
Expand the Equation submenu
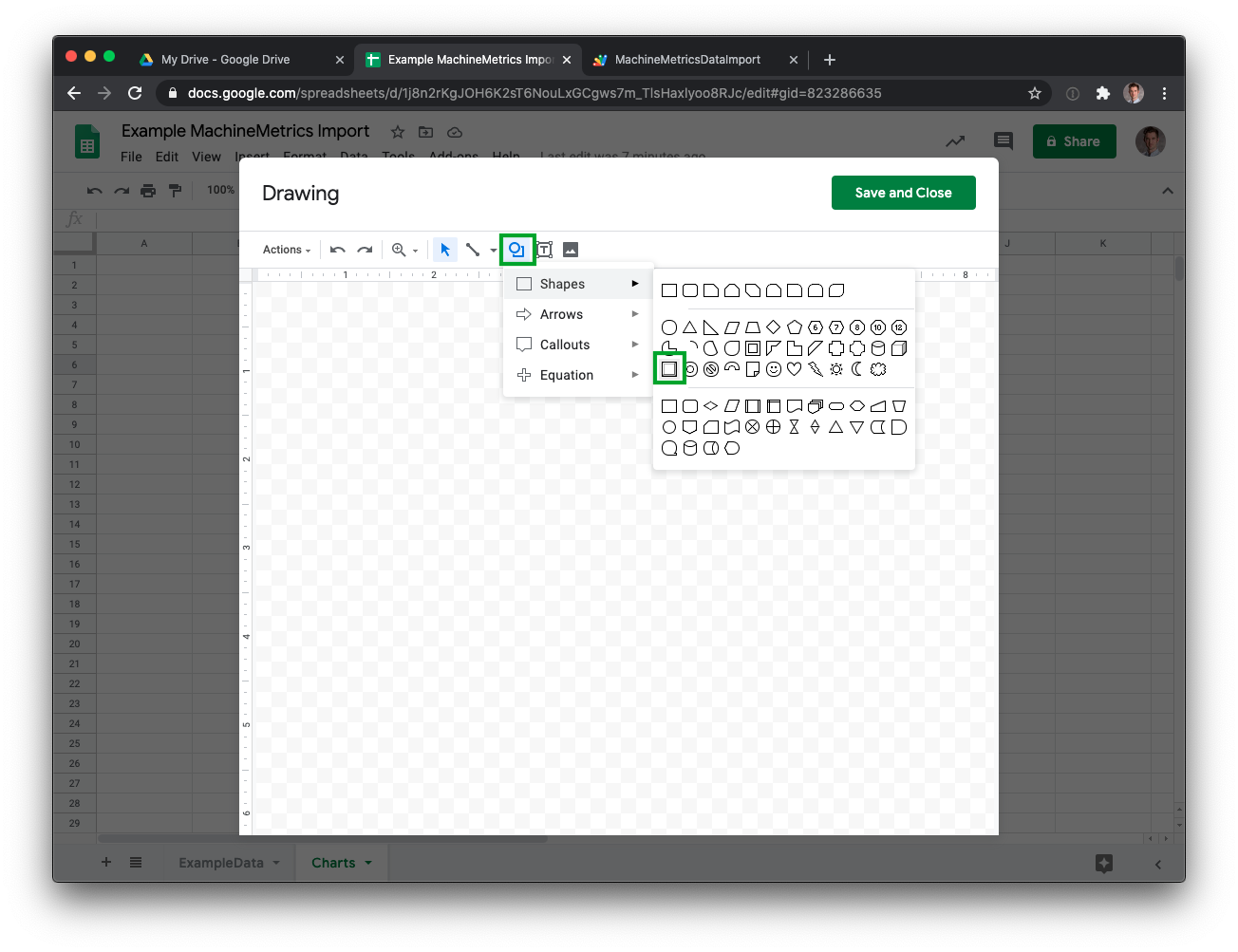tap(577, 375)
